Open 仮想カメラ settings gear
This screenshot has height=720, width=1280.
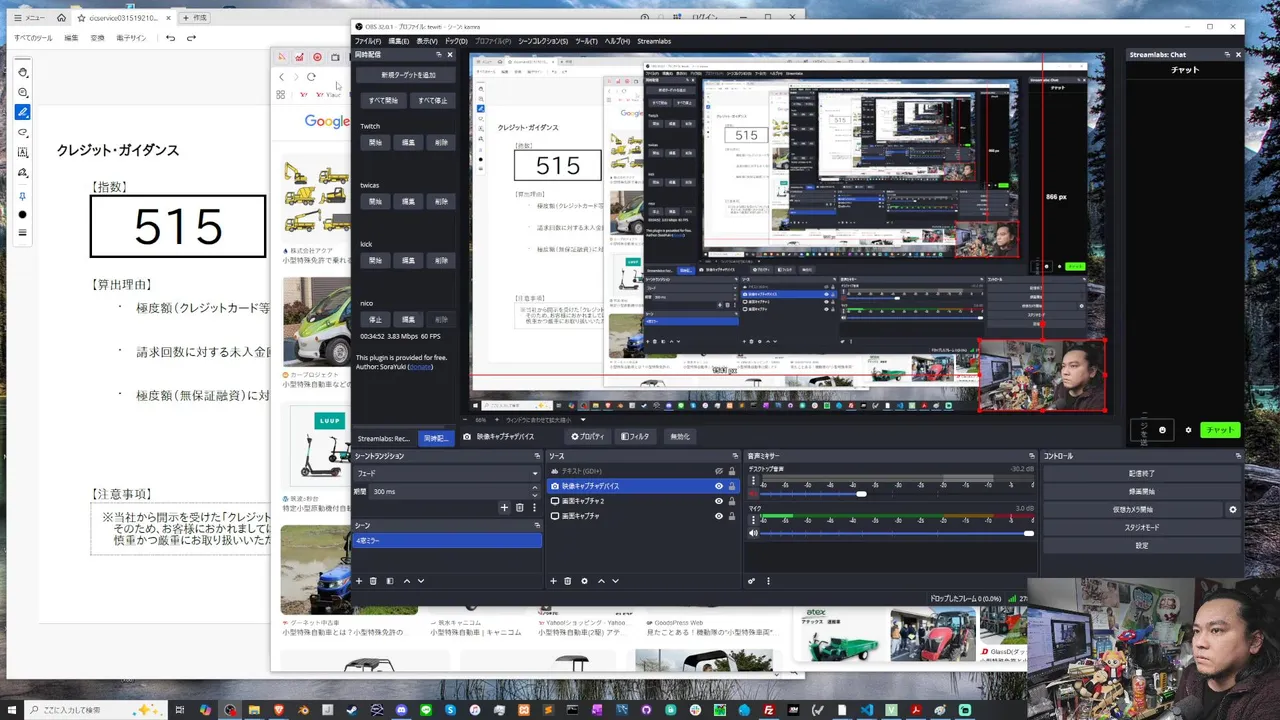(1233, 509)
